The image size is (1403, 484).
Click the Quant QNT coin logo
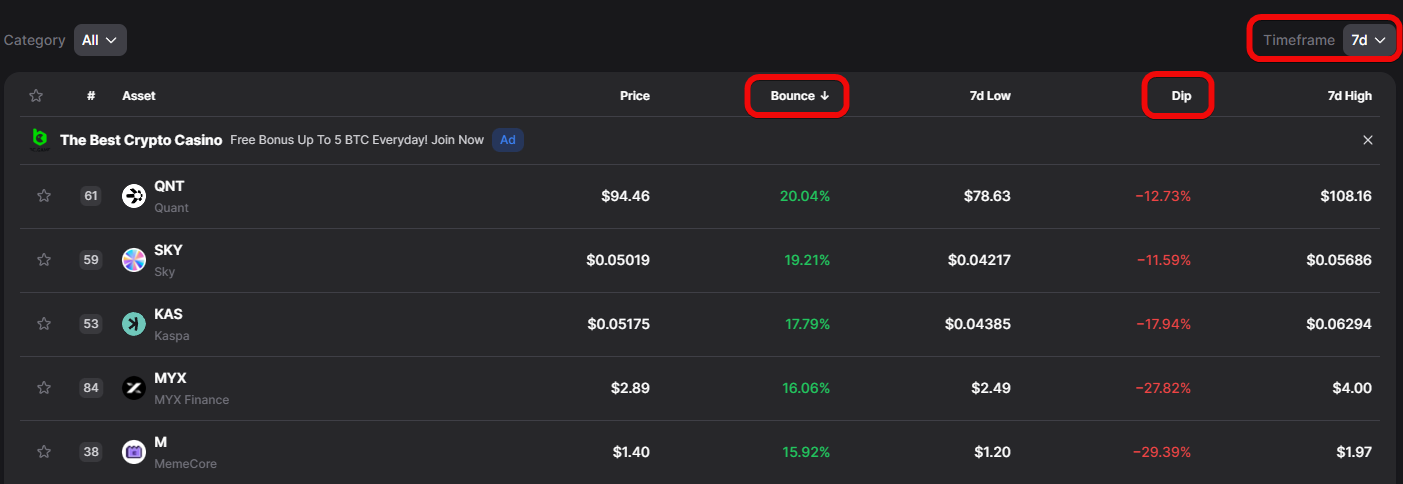pyautogui.click(x=134, y=196)
